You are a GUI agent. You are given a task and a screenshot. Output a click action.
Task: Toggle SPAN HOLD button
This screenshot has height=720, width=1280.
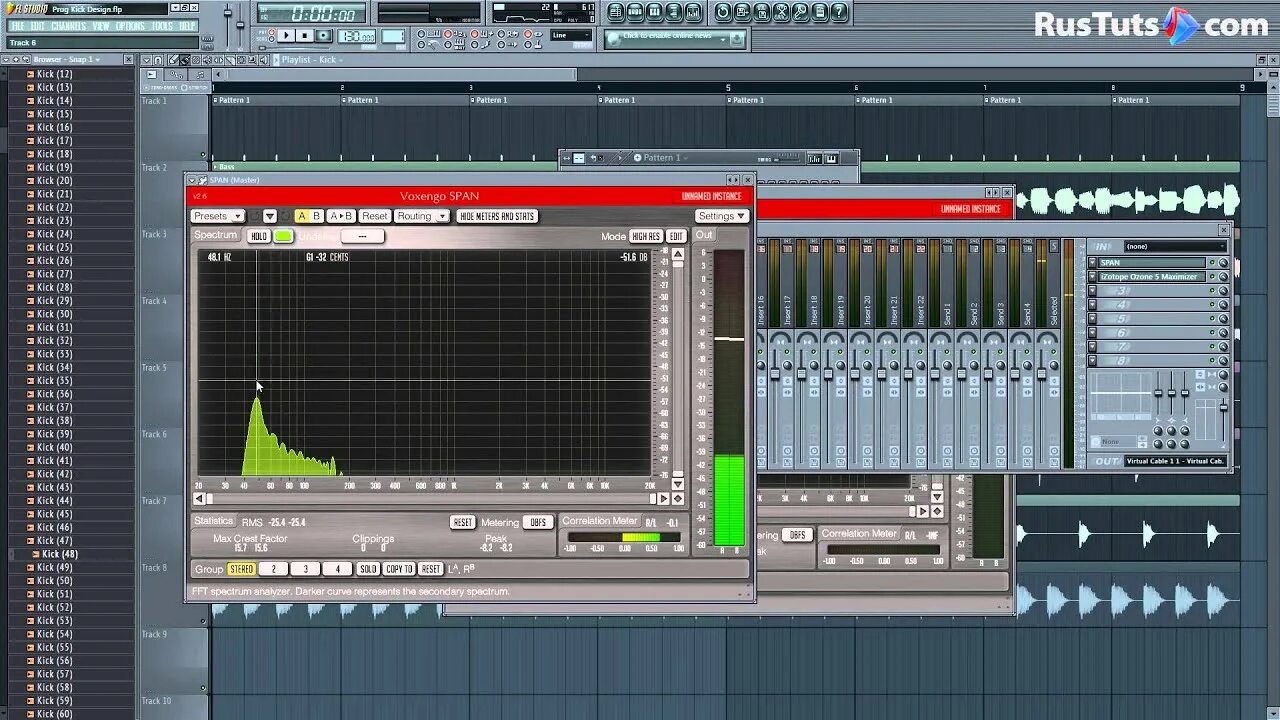[x=259, y=236]
